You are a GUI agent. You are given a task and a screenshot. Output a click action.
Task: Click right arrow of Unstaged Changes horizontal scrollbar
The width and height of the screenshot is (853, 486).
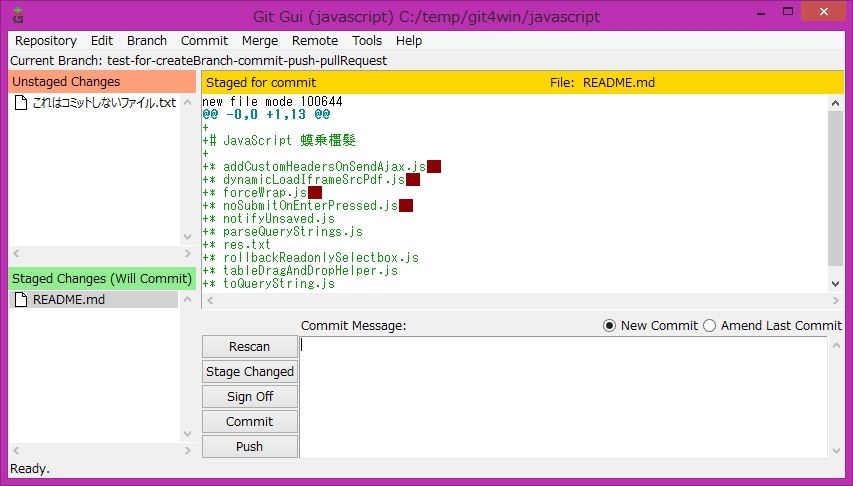[x=188, y=254]
